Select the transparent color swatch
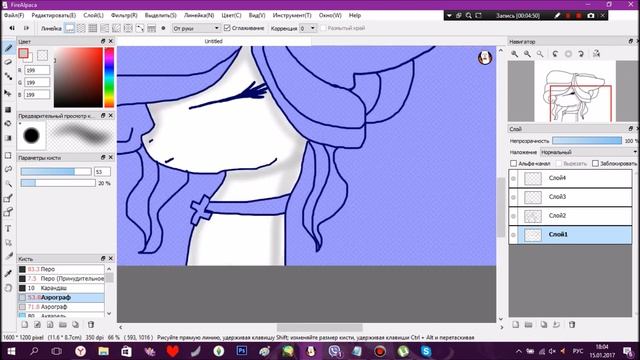The image size is (640, 360). tap(42, 55)
